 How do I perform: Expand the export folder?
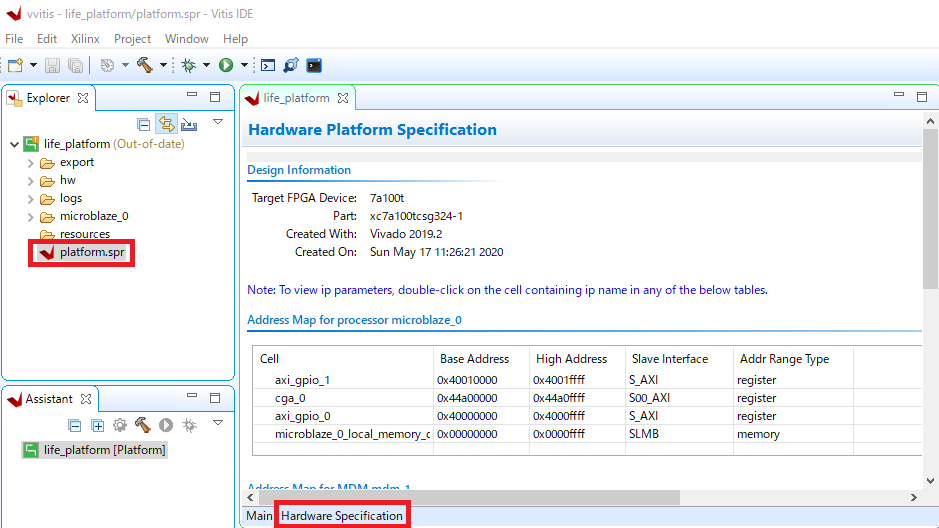[31, 163]
